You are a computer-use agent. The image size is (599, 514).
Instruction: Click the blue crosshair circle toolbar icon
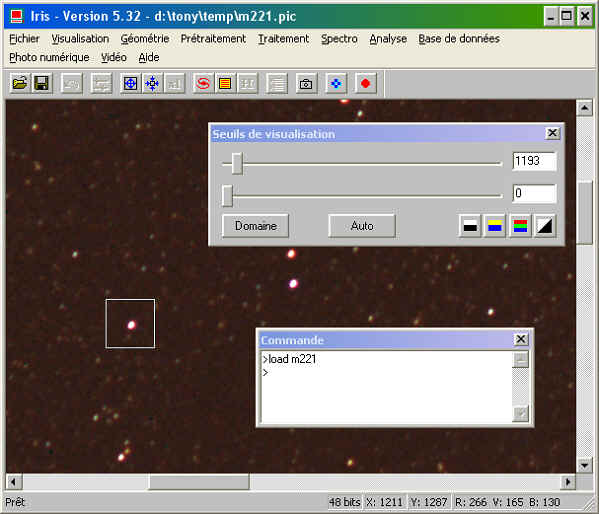point(130,83)
